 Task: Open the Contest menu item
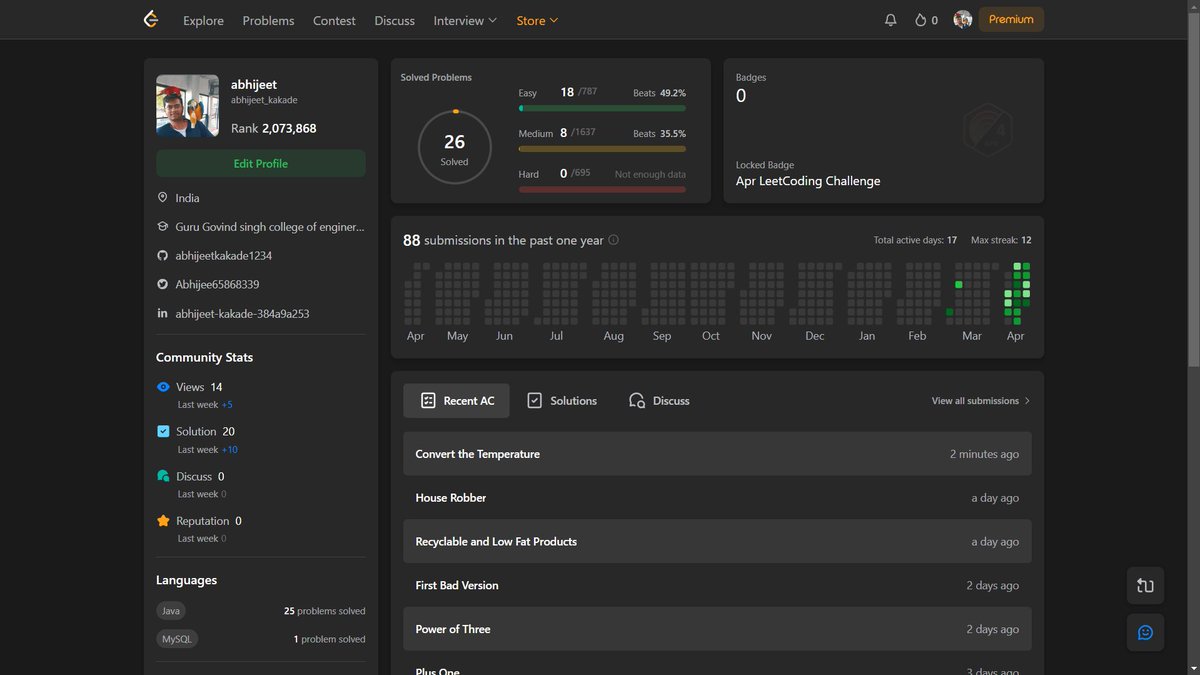tap(334, 20)
